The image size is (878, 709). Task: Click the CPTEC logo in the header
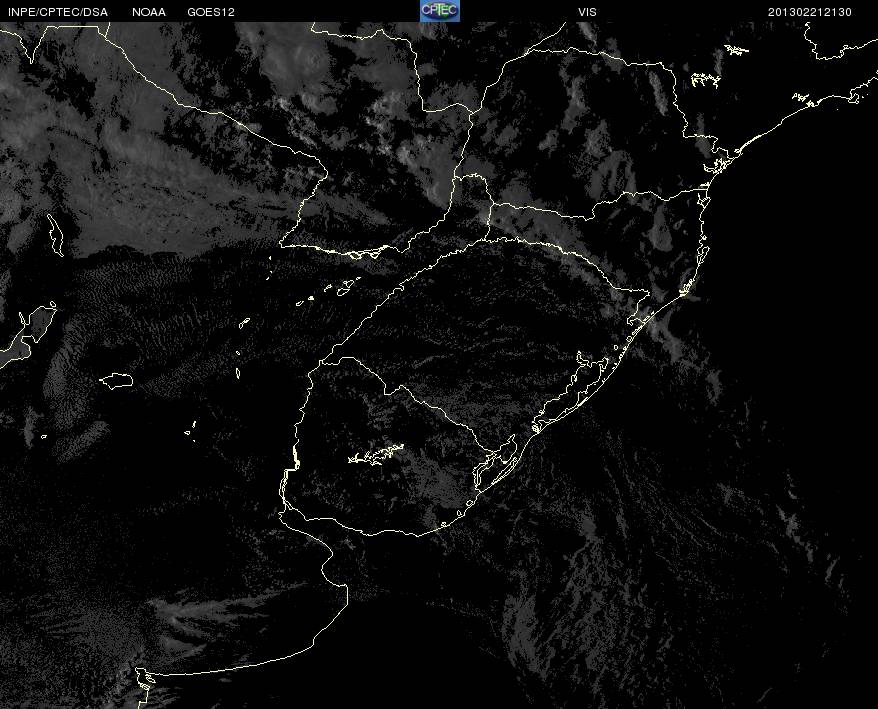(x=440, y=11)
